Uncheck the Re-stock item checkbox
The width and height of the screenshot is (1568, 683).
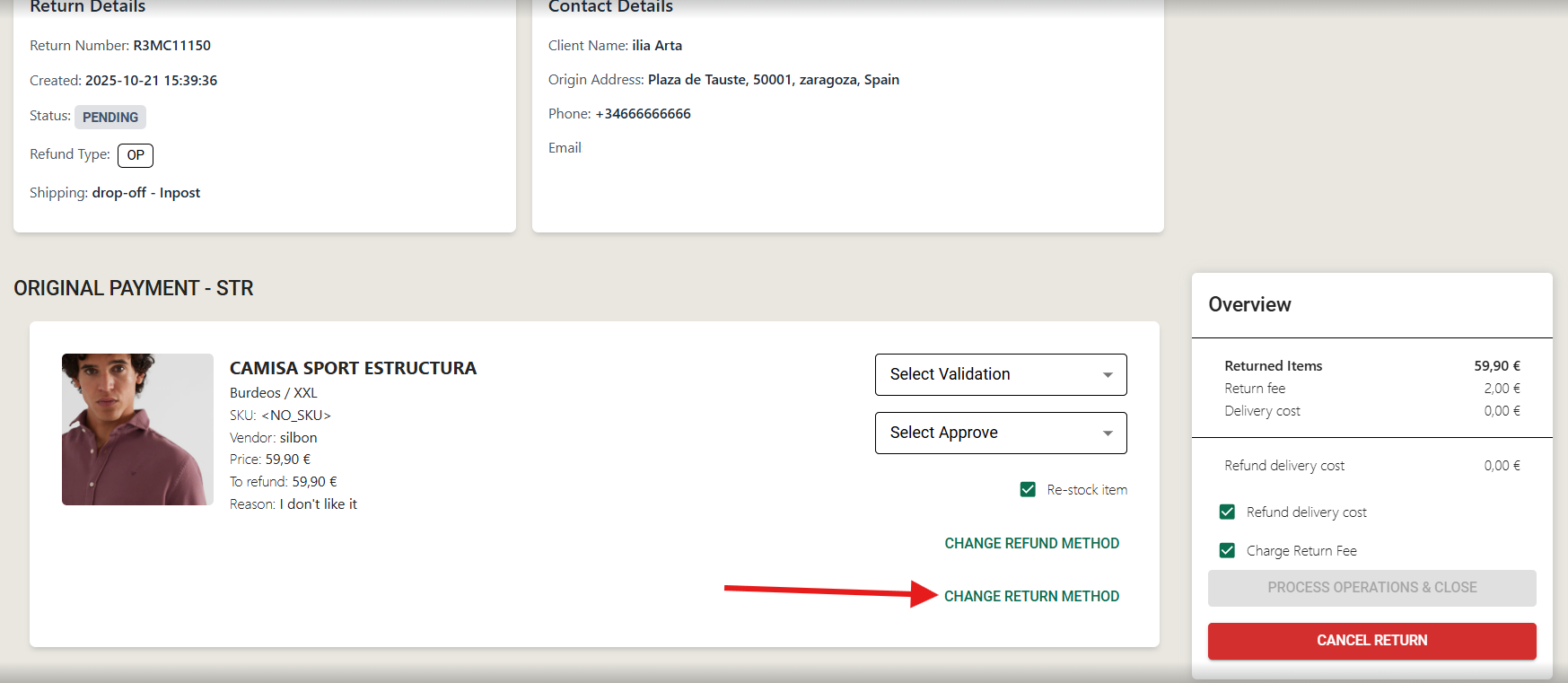tap(1028, 489)
